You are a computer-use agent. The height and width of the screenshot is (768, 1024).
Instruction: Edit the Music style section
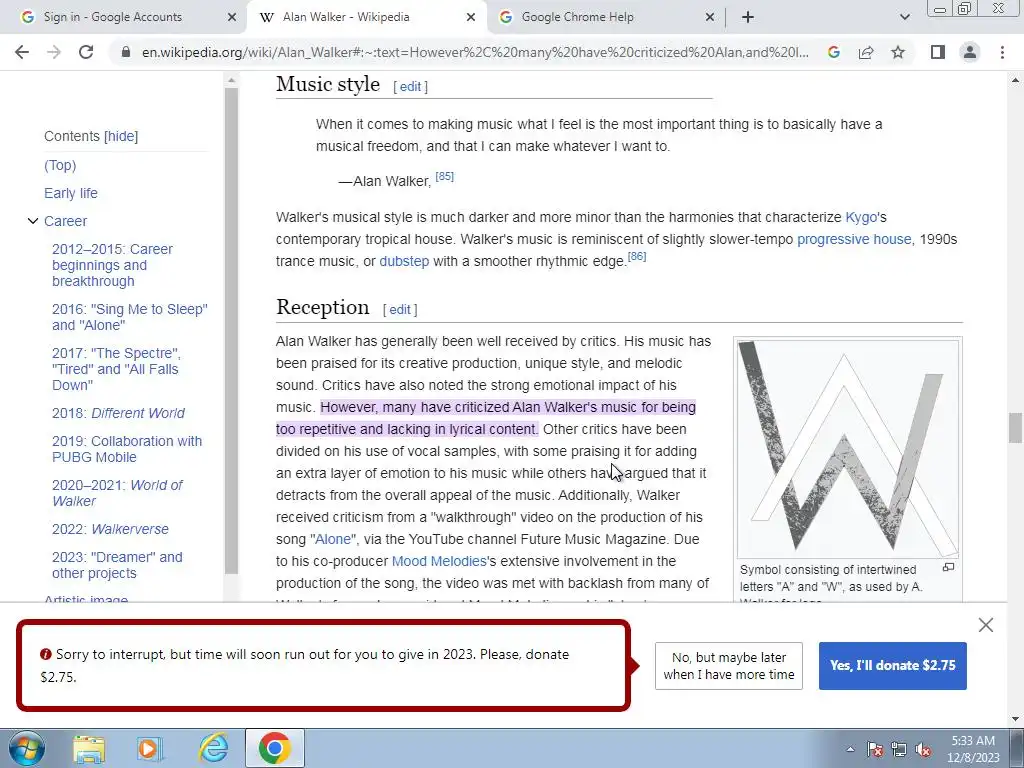(410, 86)
